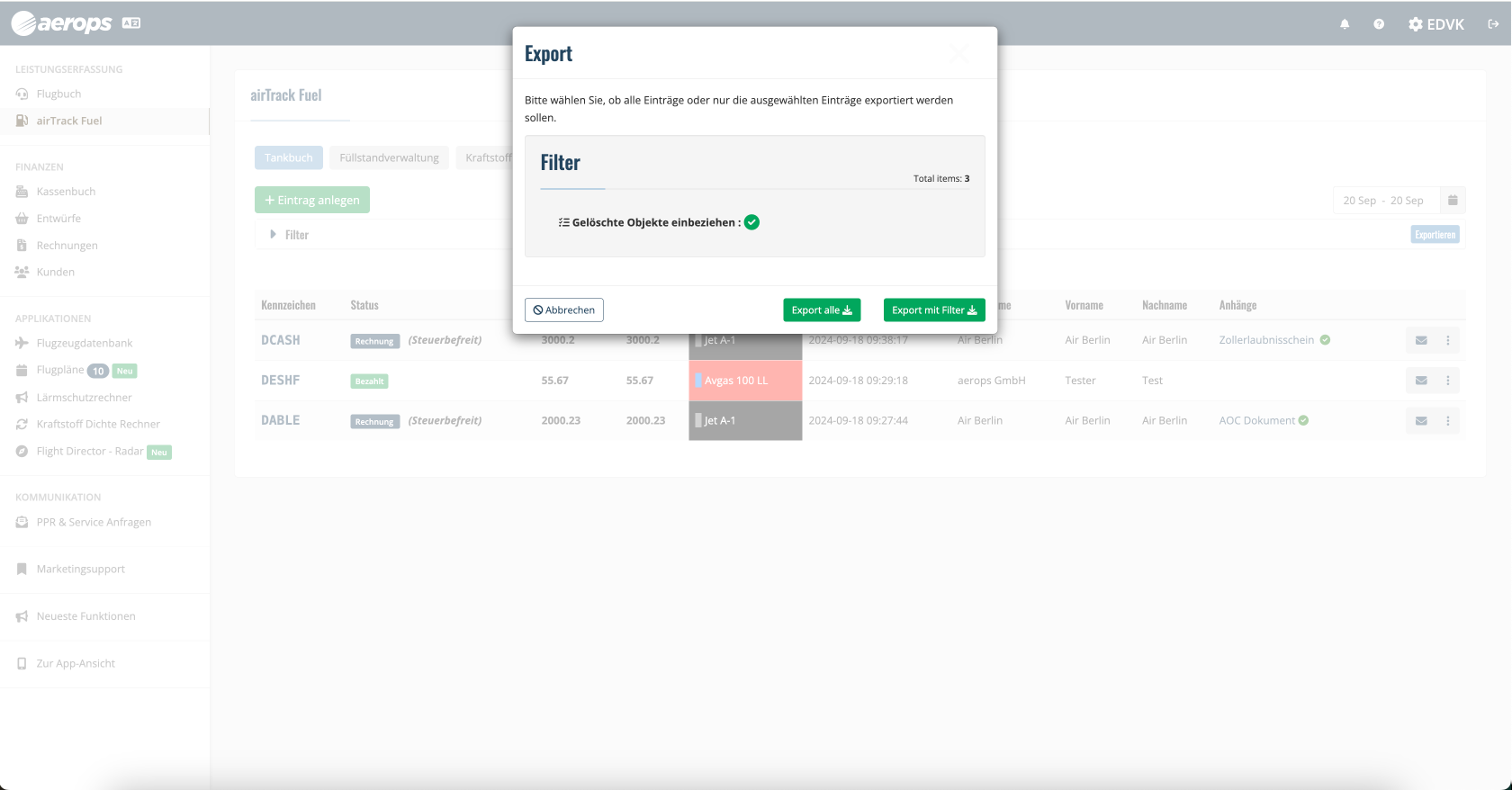Click the aerops logo
This screenshot has height=790, width=1512.
[62, 23]
